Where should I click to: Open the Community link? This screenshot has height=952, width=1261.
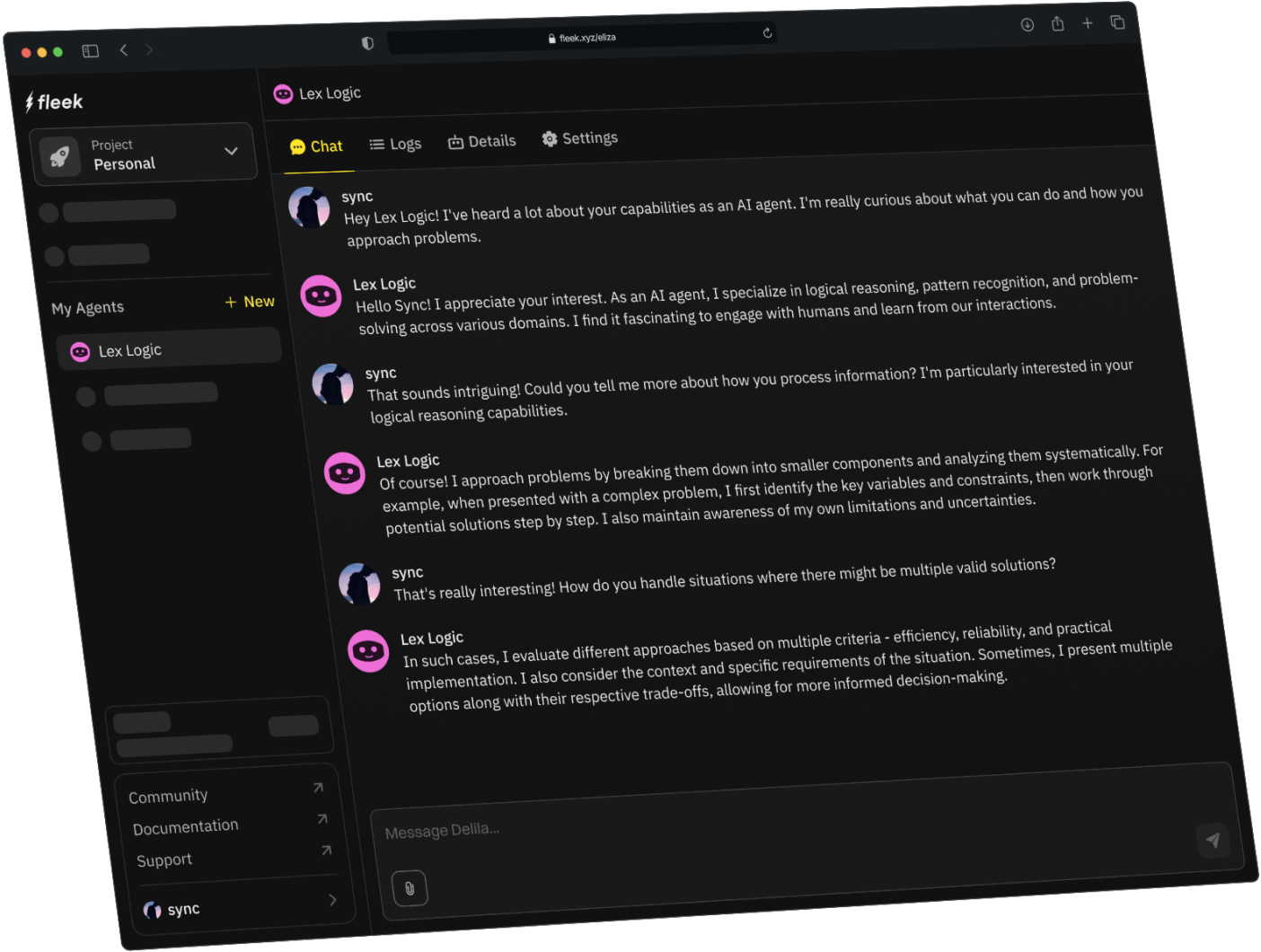168,797
